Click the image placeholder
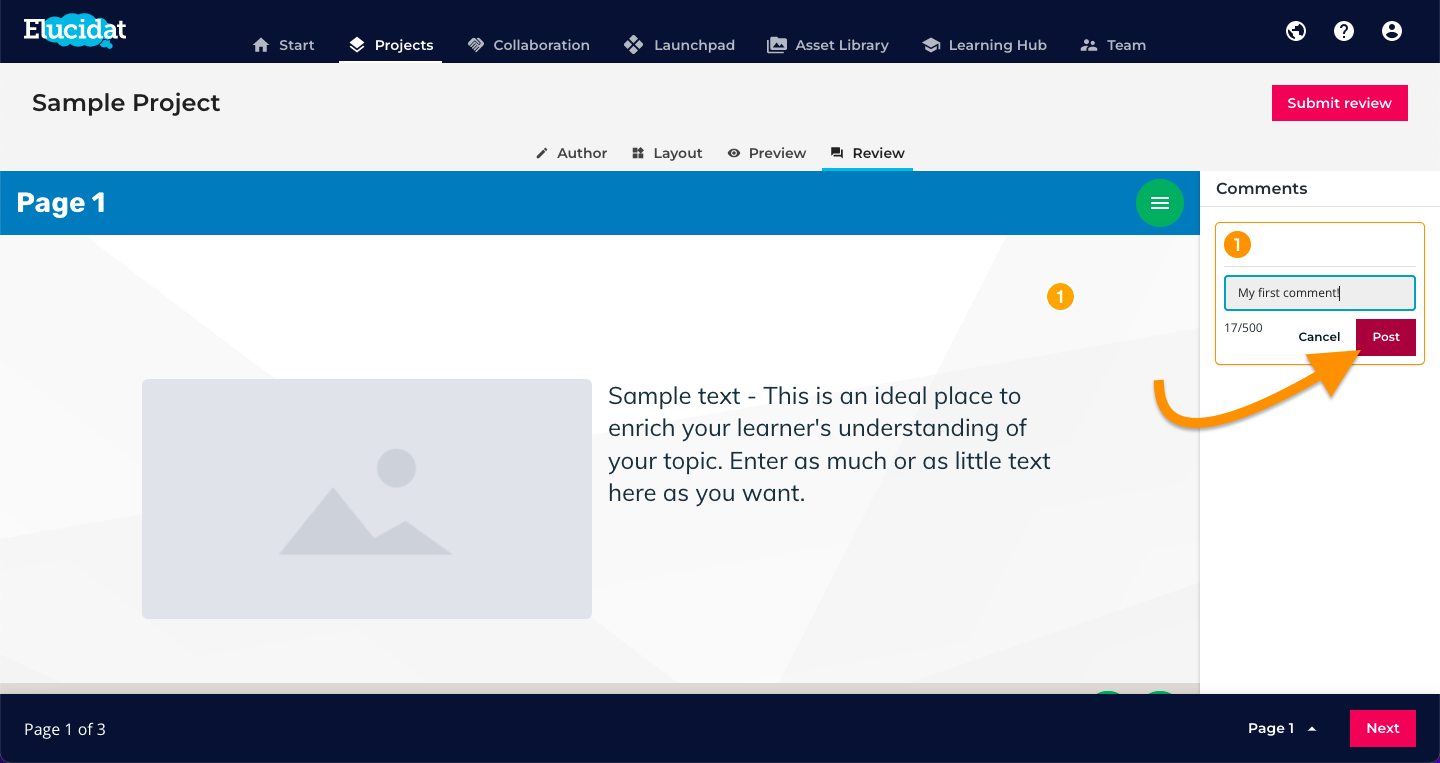 pos(367,499)
